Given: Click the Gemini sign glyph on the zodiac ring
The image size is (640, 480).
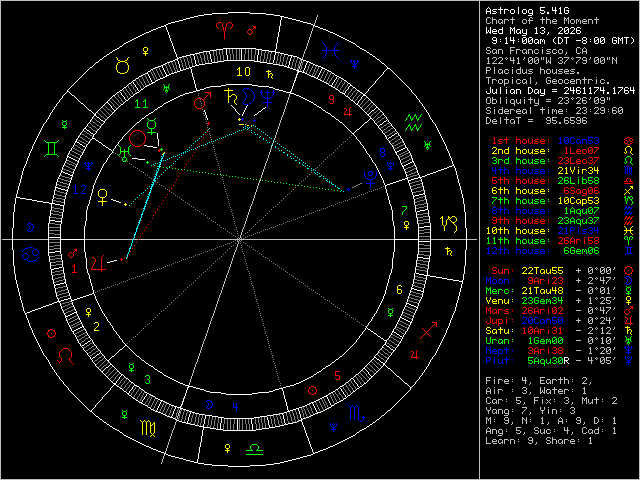Looking at the screenshot, I should 52,149.
